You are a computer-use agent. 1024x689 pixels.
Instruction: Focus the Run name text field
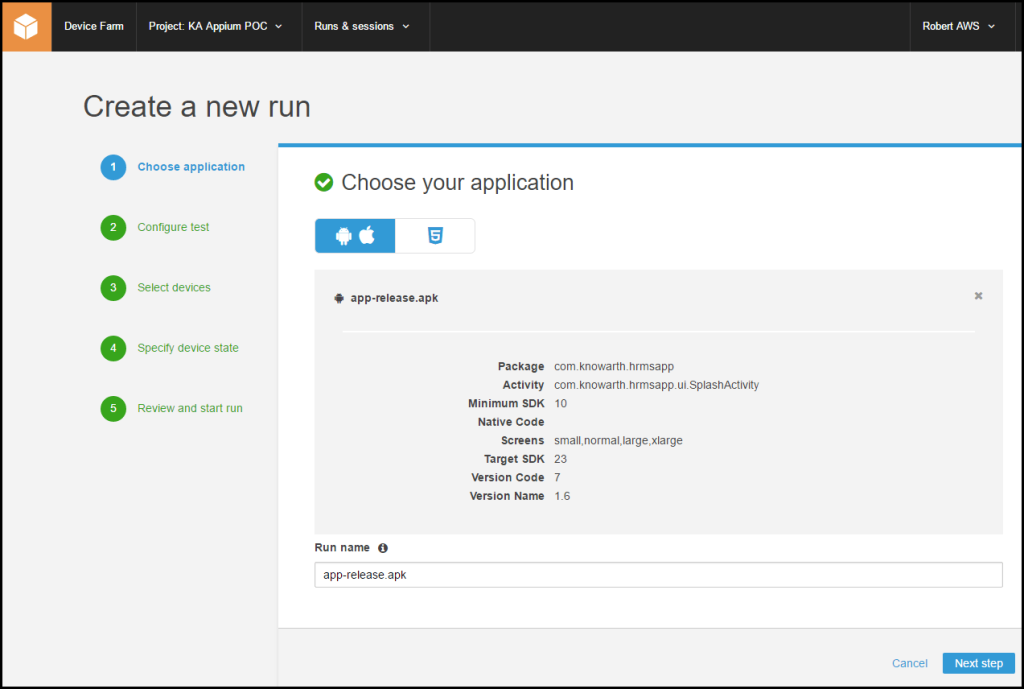[657, 575]
